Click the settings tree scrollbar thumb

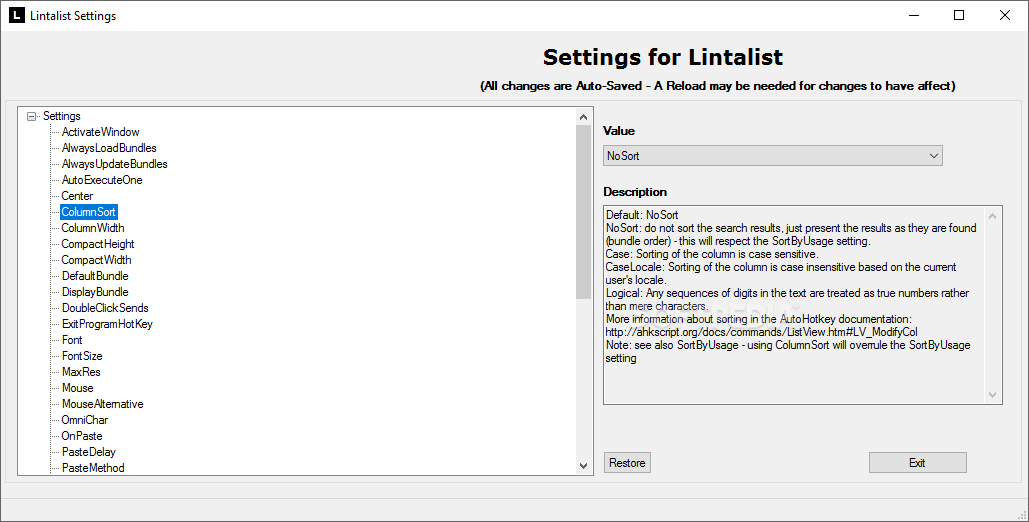click(x=583, y=211)
